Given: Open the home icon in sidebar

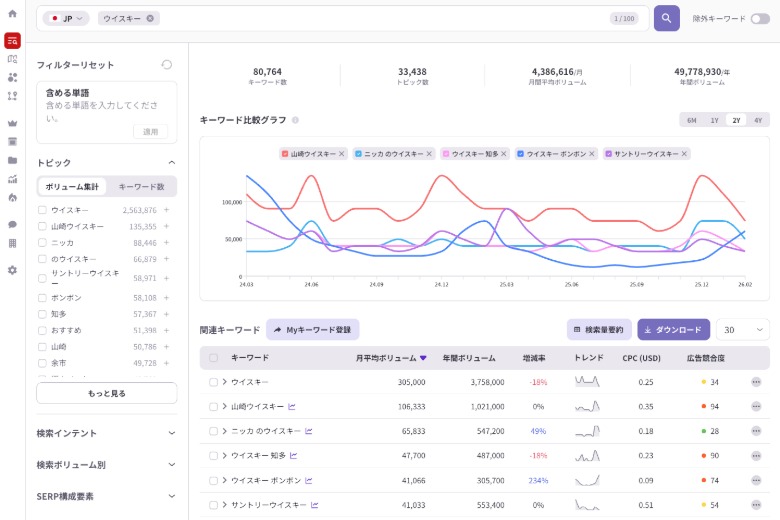Looking at the screenshot, I should click(12, 14).
